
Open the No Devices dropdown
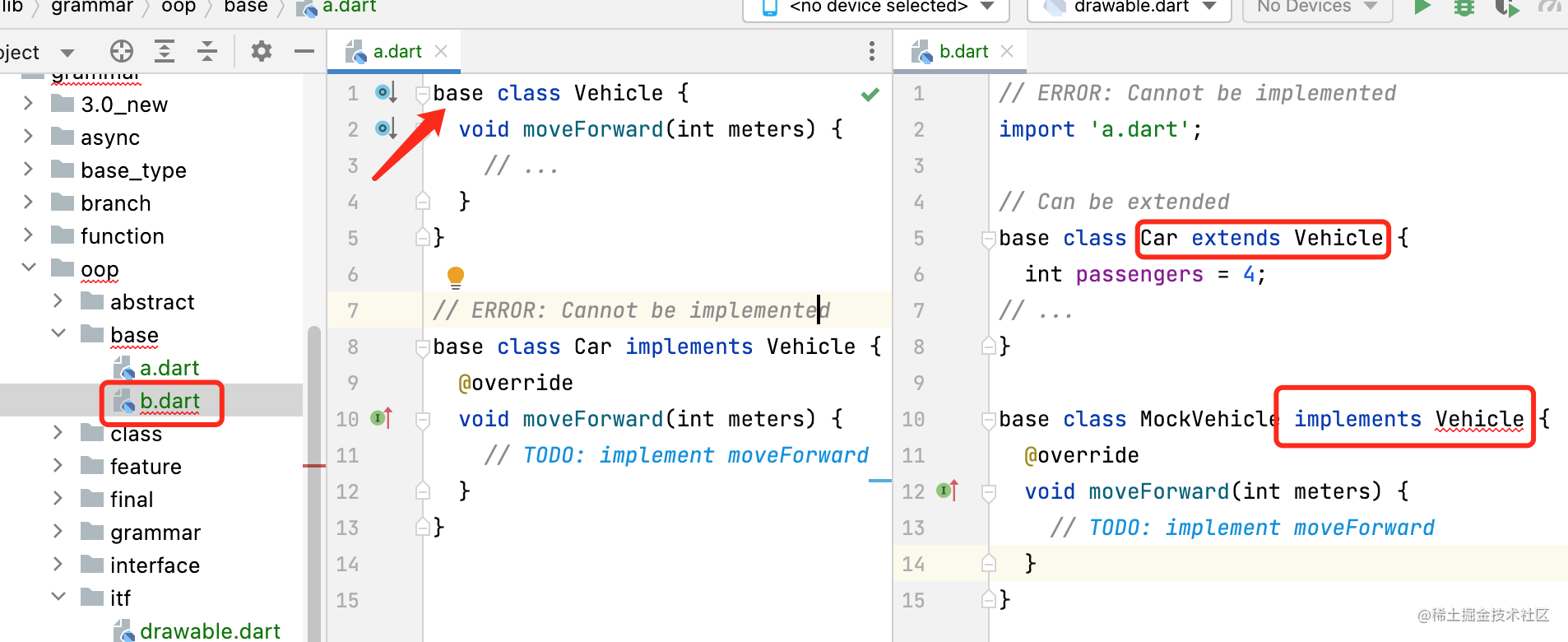1317,7
